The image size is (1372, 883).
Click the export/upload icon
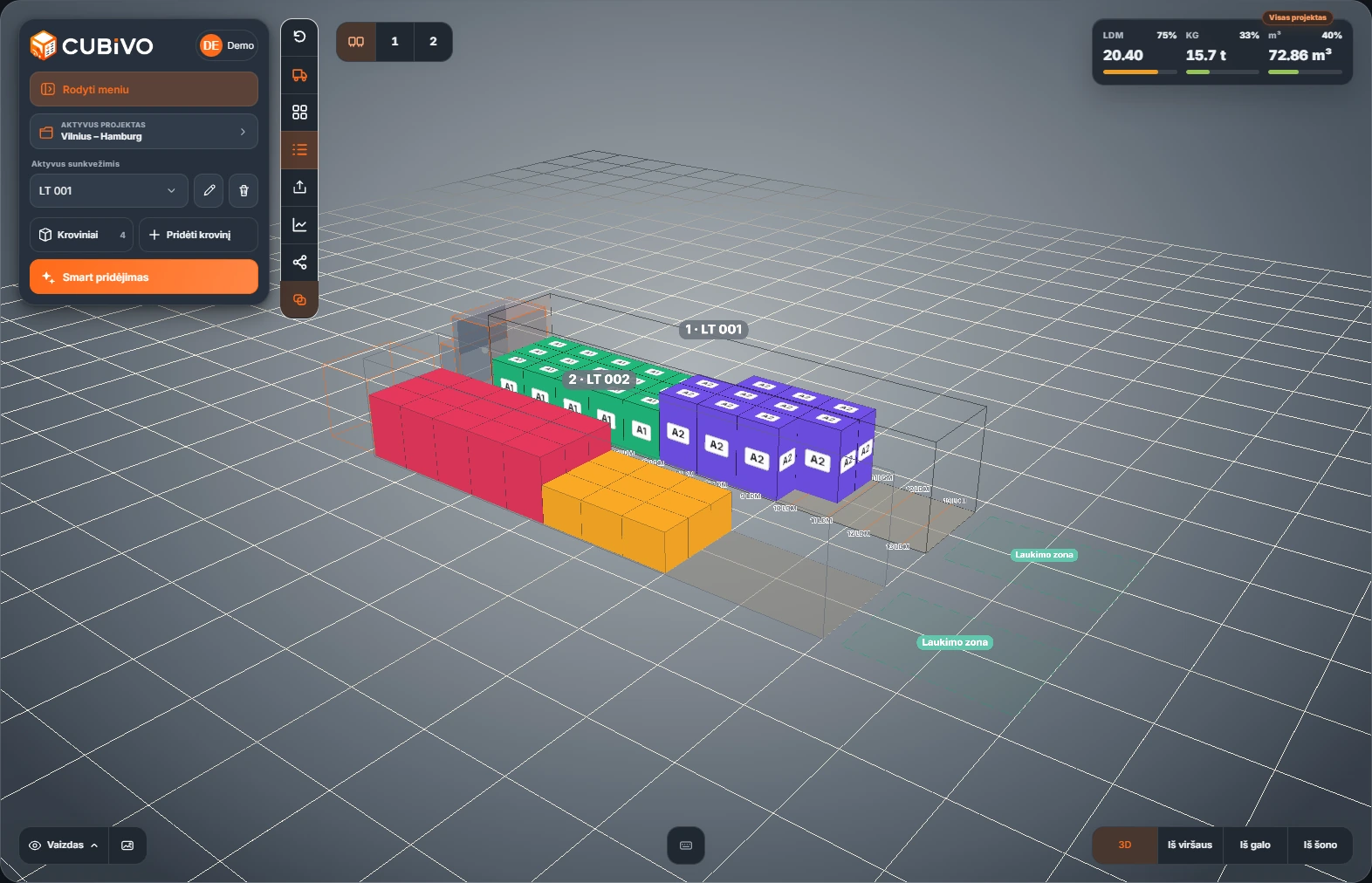pos(299,188)
